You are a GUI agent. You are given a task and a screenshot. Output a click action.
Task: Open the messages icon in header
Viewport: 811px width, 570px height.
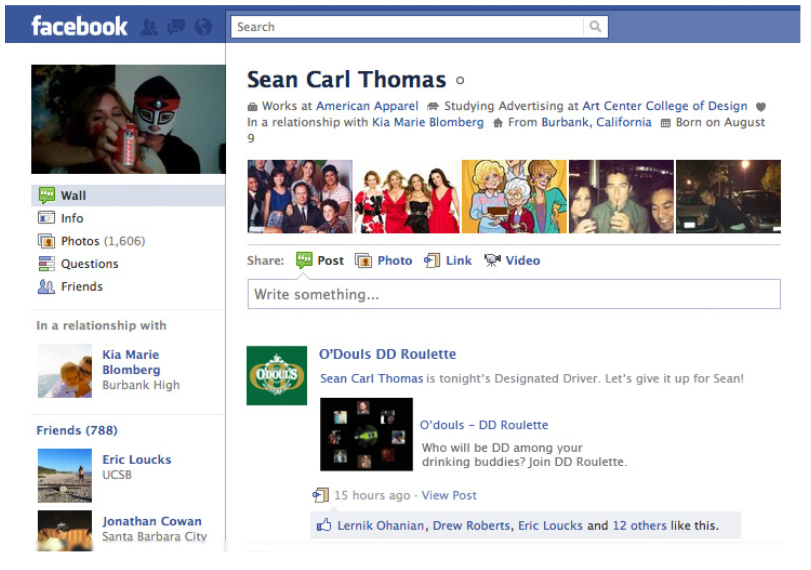pyautogui.click(x=176, y=26)
